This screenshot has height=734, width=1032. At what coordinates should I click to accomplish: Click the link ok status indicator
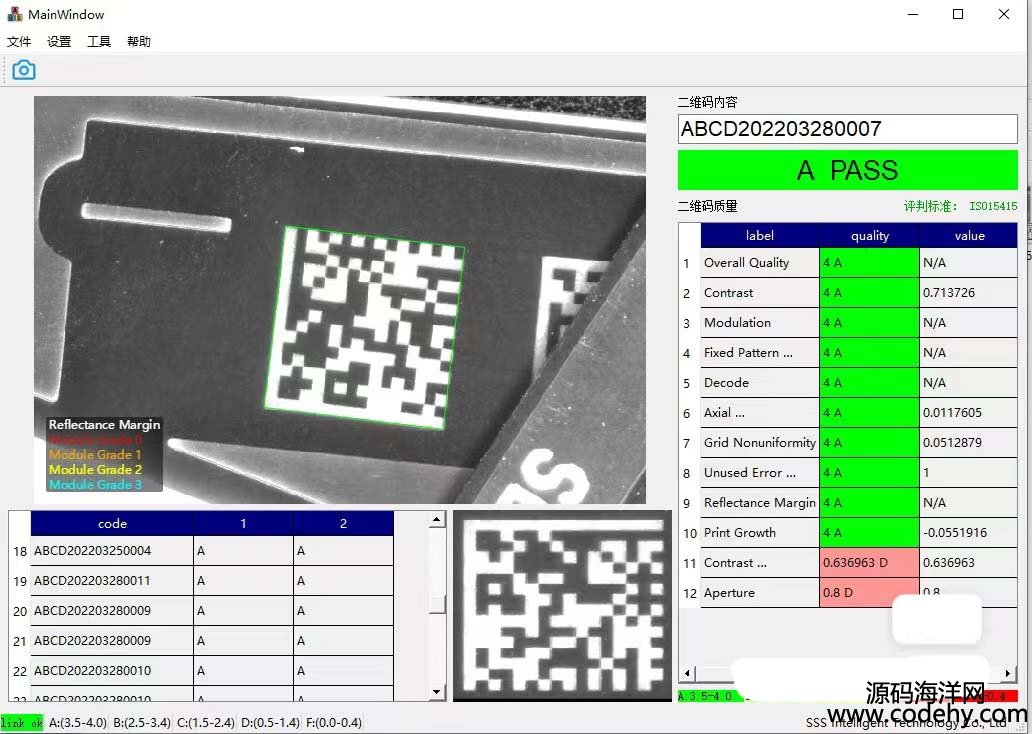click(x=22, y=722)
